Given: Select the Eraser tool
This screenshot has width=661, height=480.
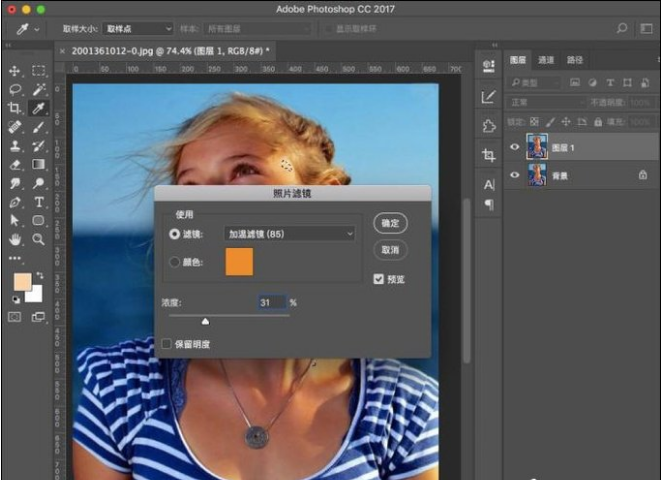Looking at the screenshot, I should 15,164.
